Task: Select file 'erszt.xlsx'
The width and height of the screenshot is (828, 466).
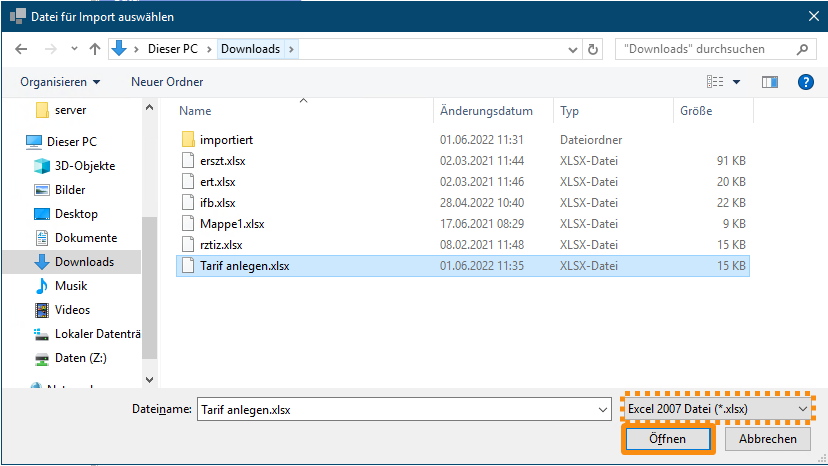Action: [x=222, y=161]
